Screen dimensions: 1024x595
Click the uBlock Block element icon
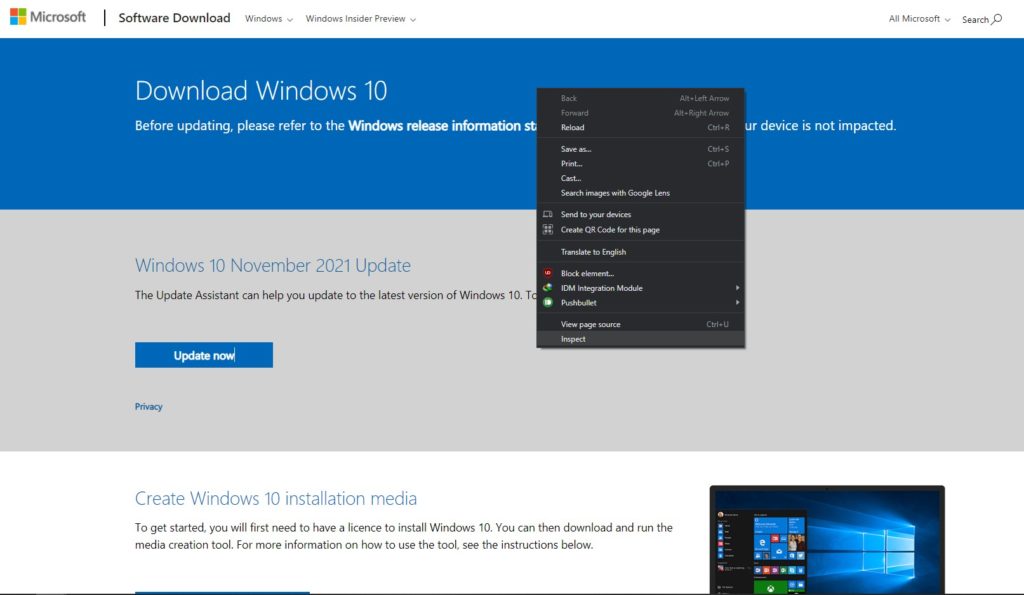point(547,273)
